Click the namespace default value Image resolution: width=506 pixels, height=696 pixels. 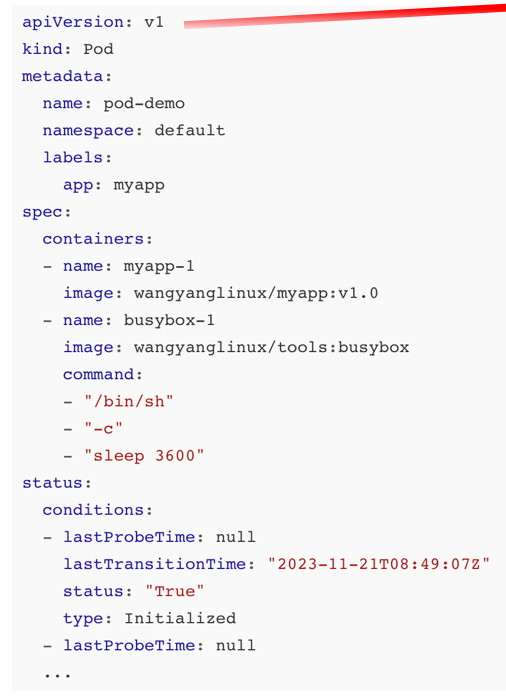click(x=190, y=130)
